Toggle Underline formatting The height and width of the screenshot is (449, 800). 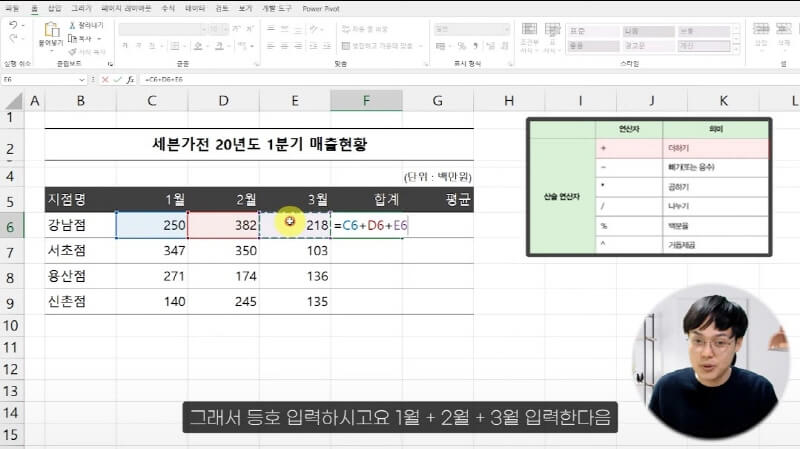pos(152,46)
